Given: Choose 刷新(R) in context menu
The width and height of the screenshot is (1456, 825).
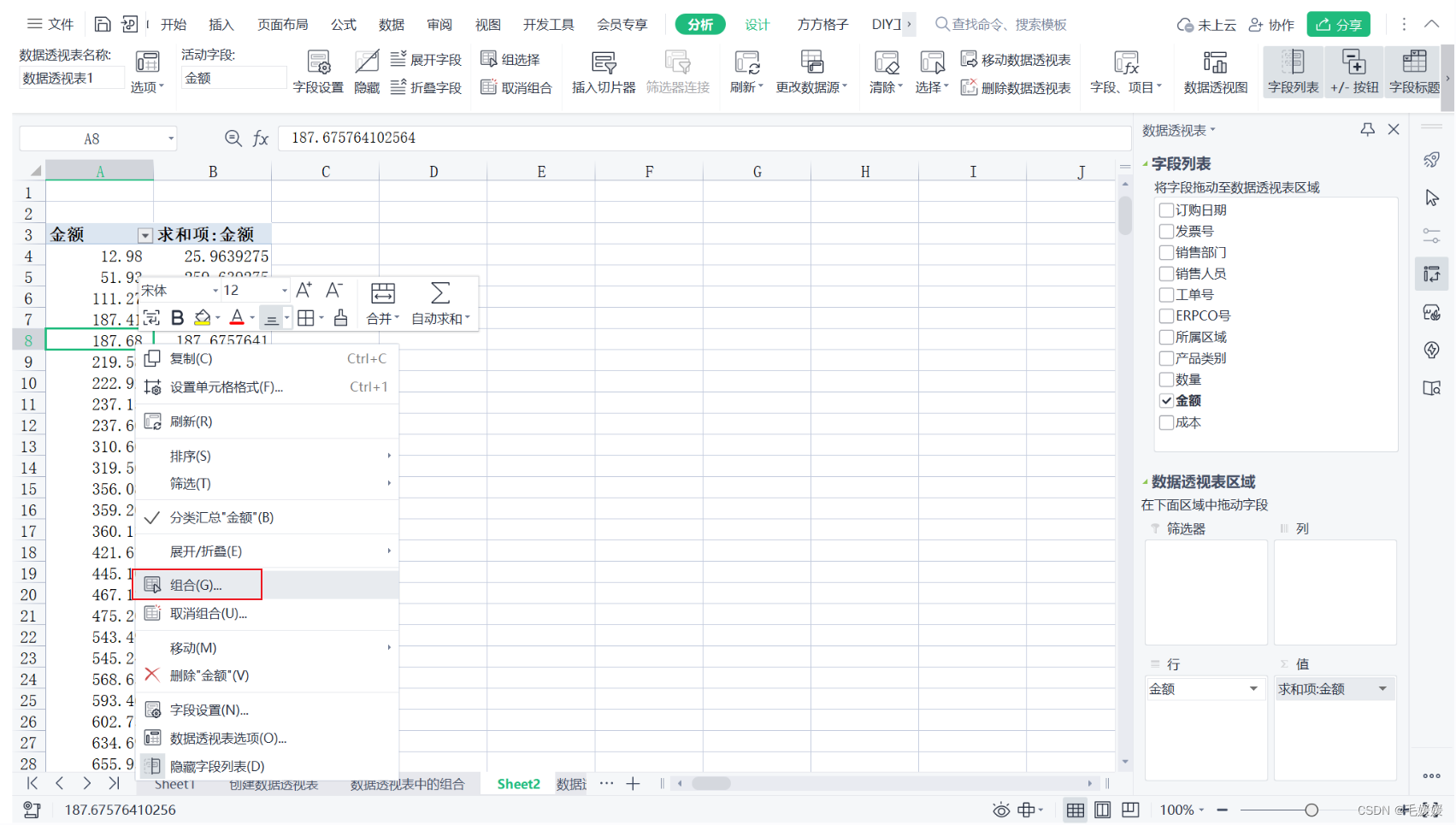Looking at the screenshot, I should [x=267, y=421].
